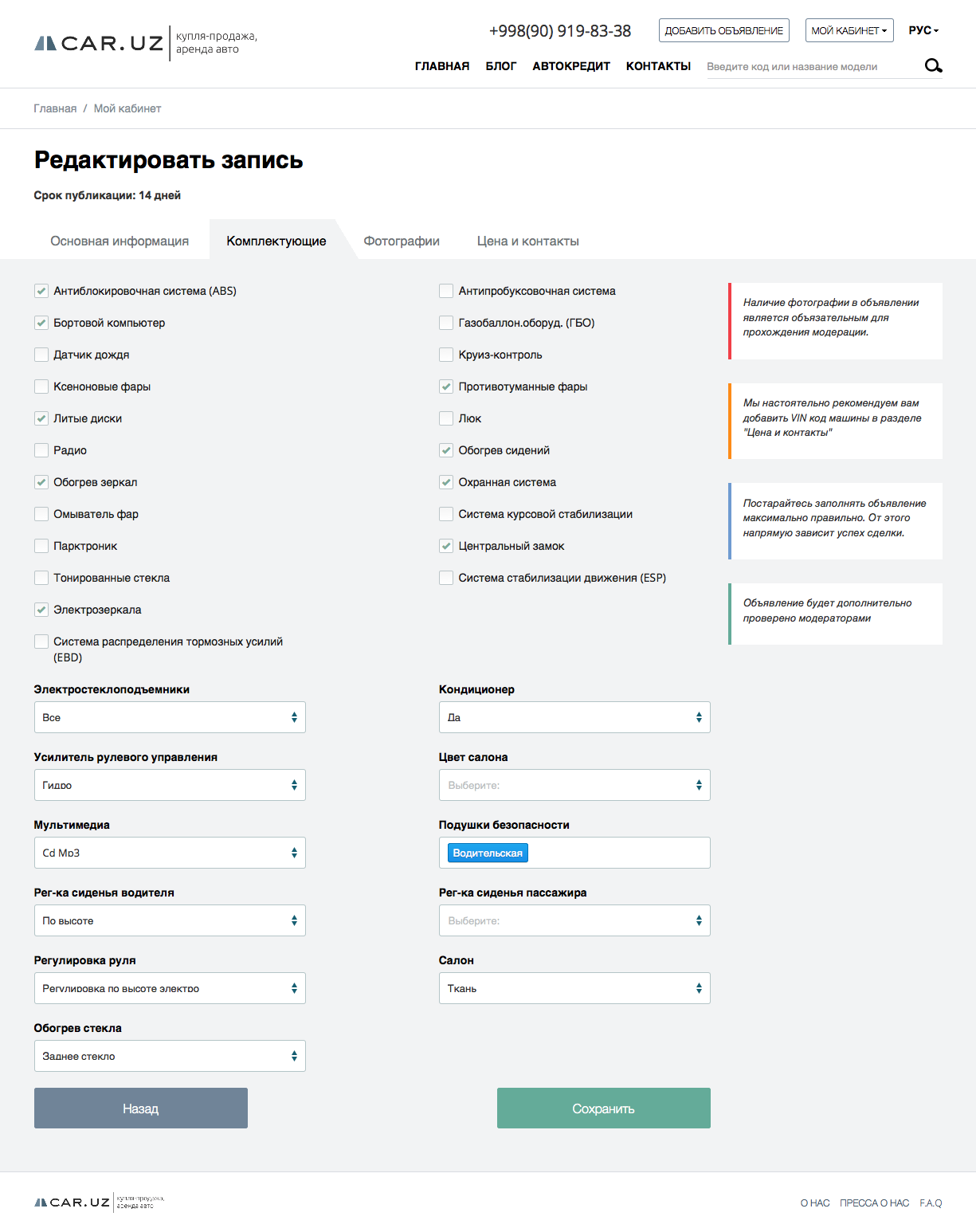Expand the Электростеклоподъемники dropdown
976x1232 pixels.
pos(170,717)
